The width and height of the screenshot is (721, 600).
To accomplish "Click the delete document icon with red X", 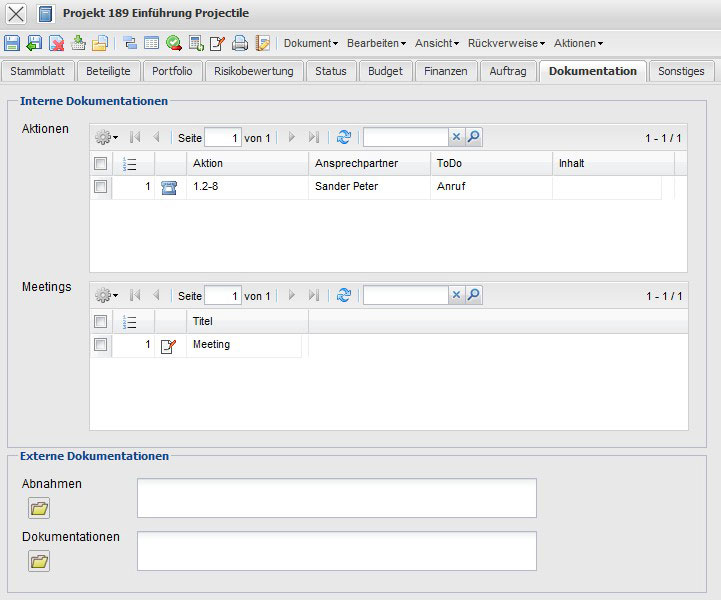I will tap(56, 43).
